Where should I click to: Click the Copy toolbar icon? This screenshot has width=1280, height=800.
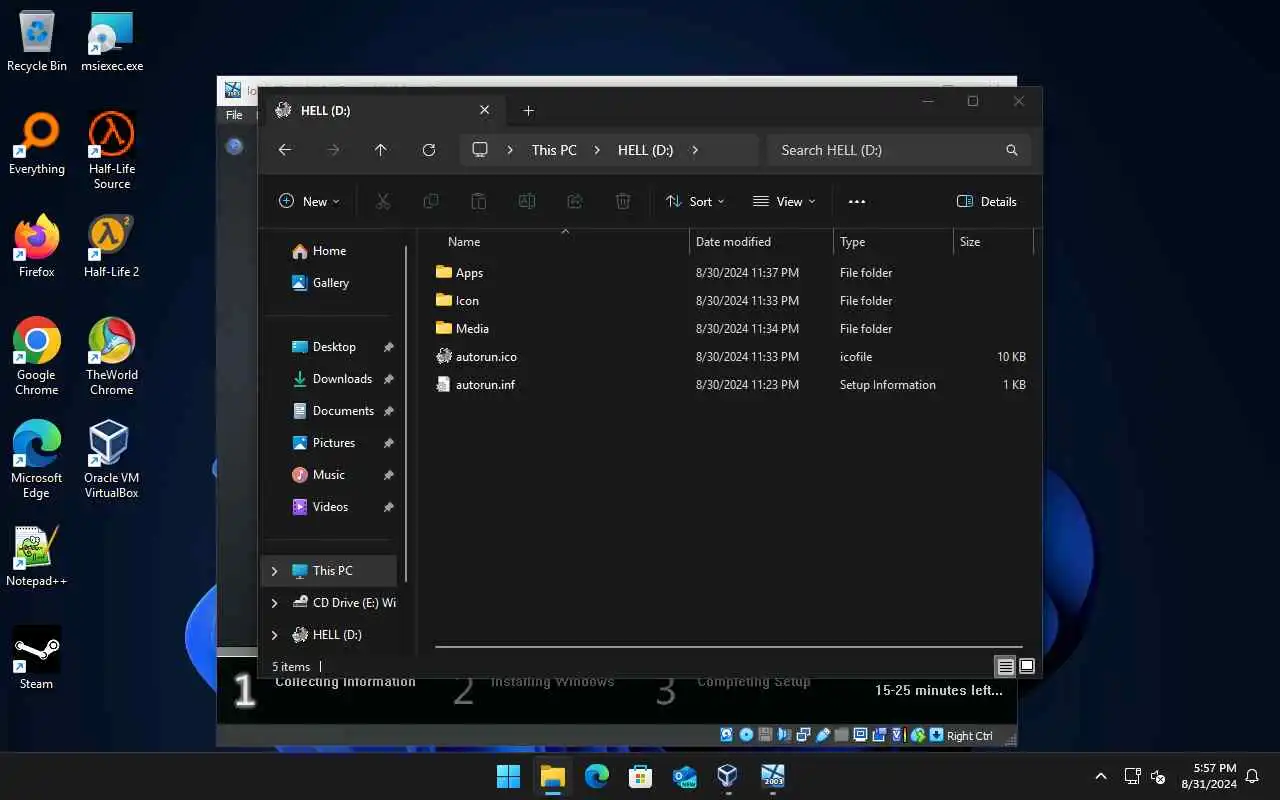point(431,201)
